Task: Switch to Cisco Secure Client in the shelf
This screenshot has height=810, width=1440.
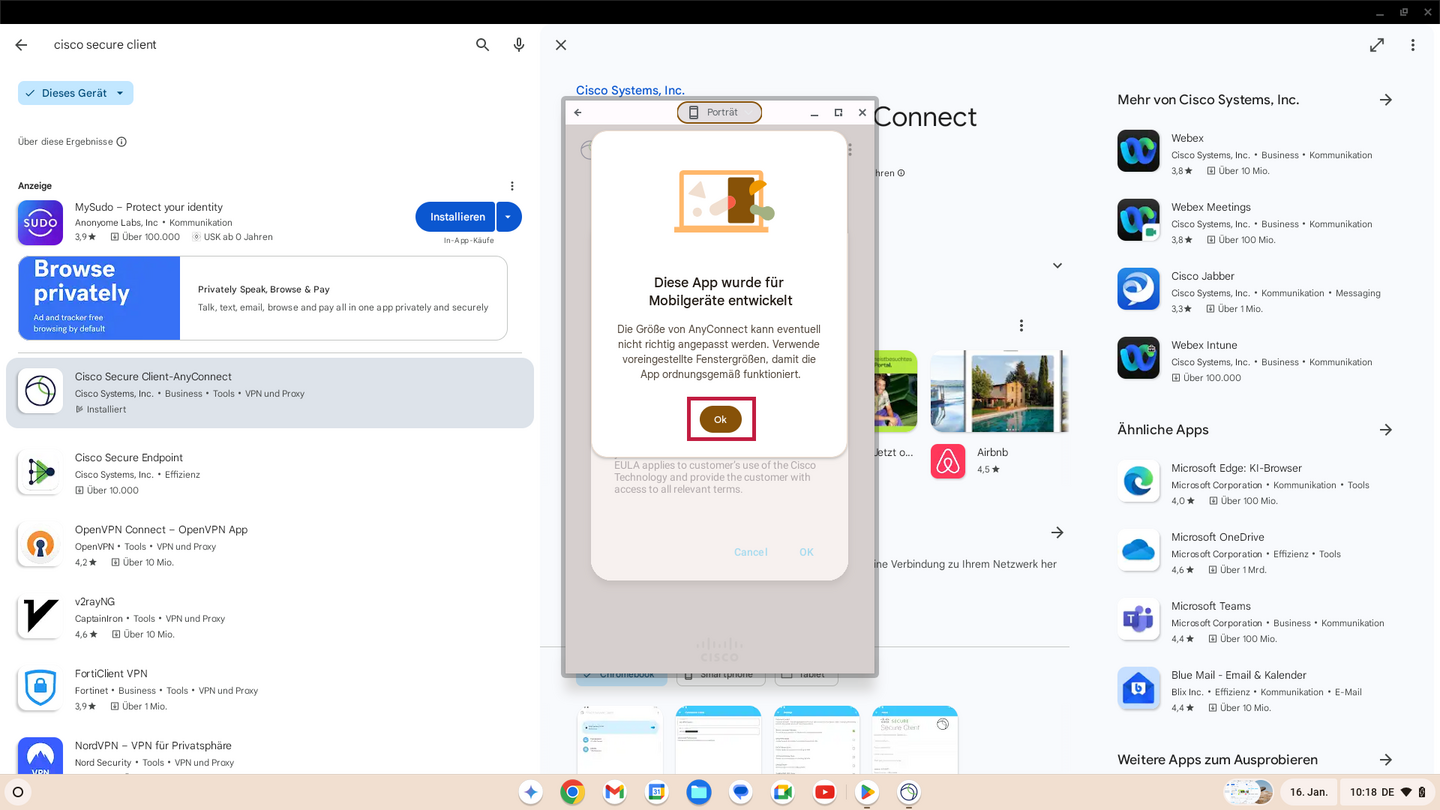Action: pyautogui.click(x=908, y=792)
